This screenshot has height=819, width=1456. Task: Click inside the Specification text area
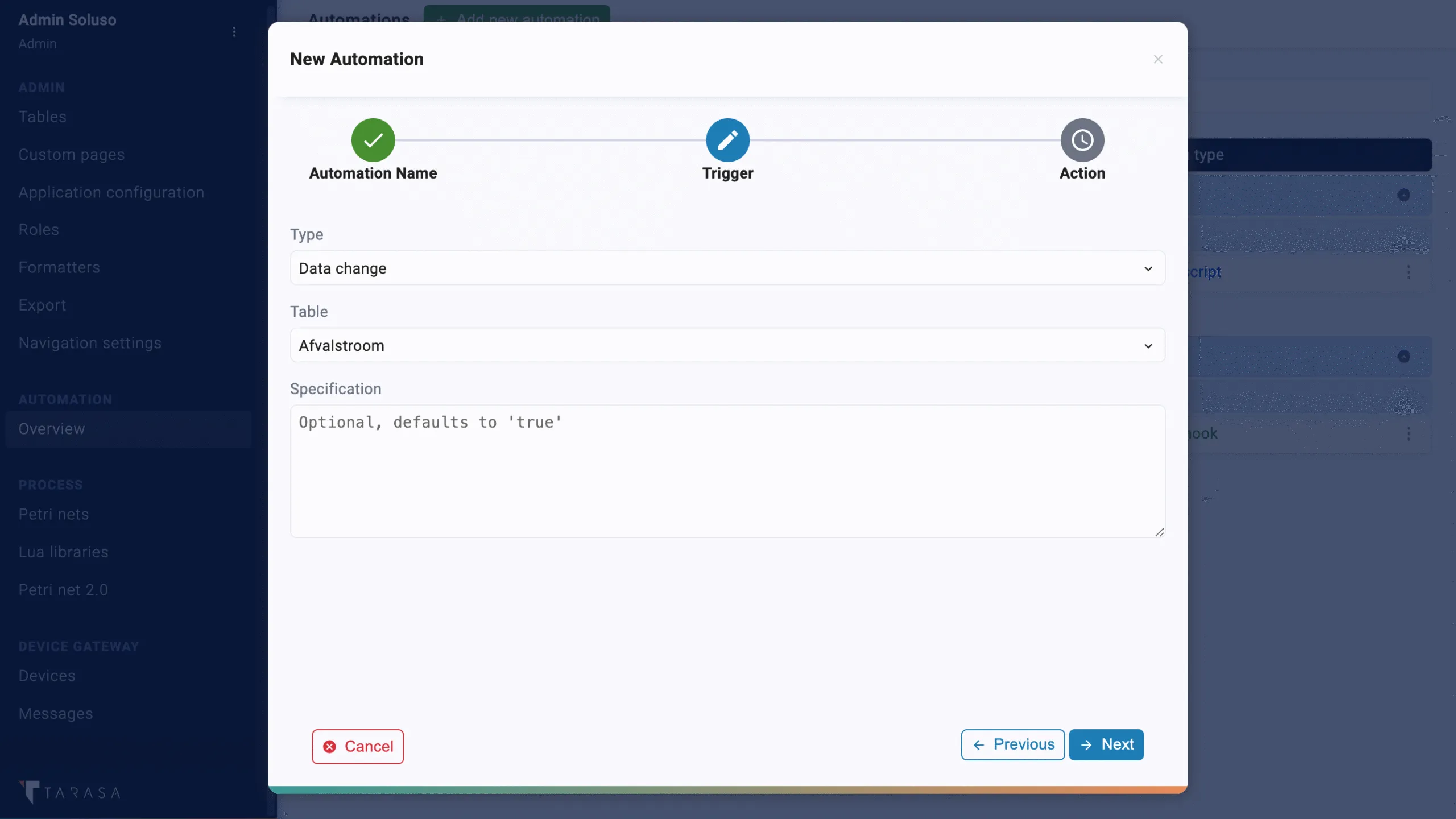727,471
